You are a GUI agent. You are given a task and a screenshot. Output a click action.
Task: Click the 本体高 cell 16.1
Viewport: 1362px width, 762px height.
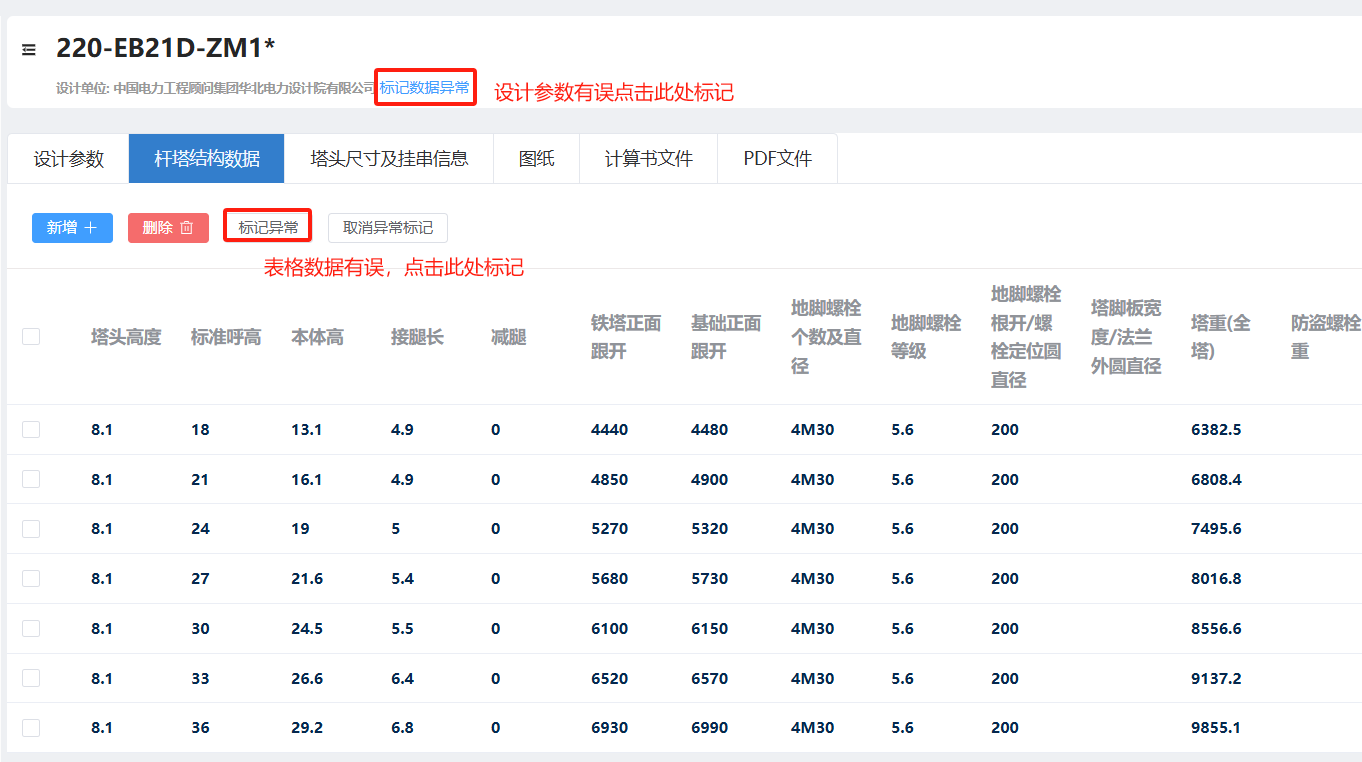306,479
